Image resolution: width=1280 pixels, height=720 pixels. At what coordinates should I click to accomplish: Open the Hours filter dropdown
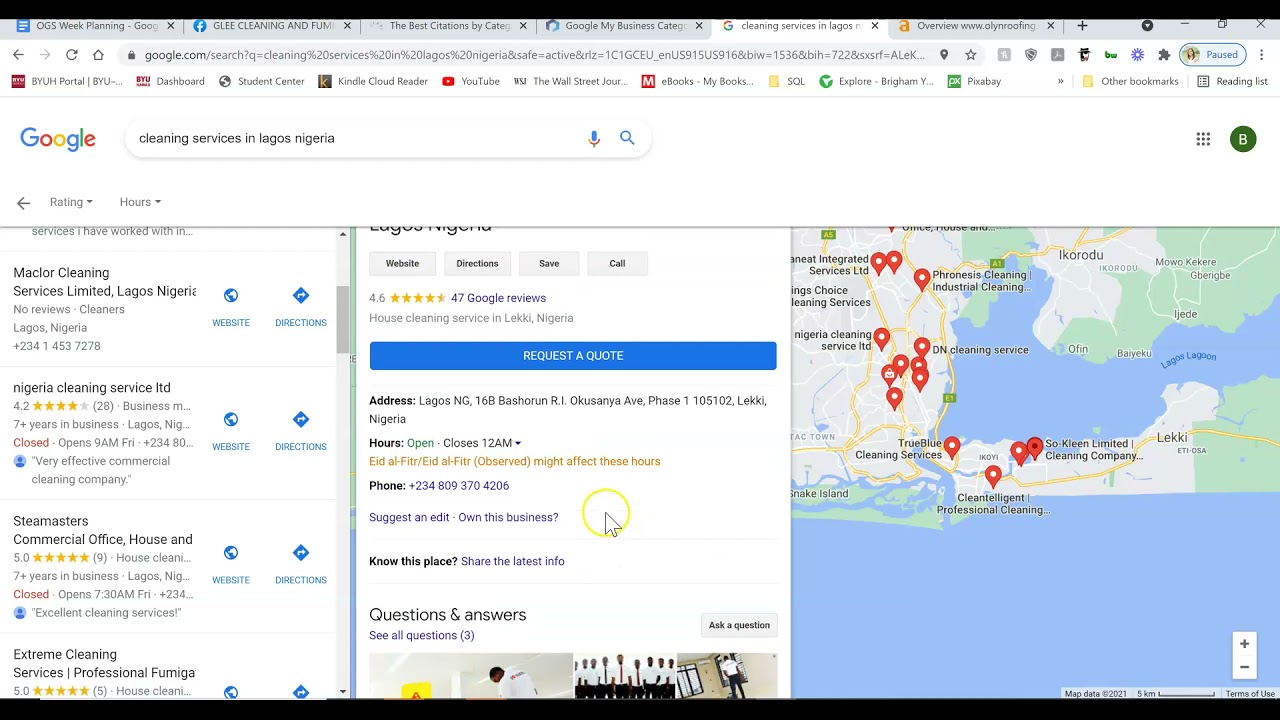point(140,202)
